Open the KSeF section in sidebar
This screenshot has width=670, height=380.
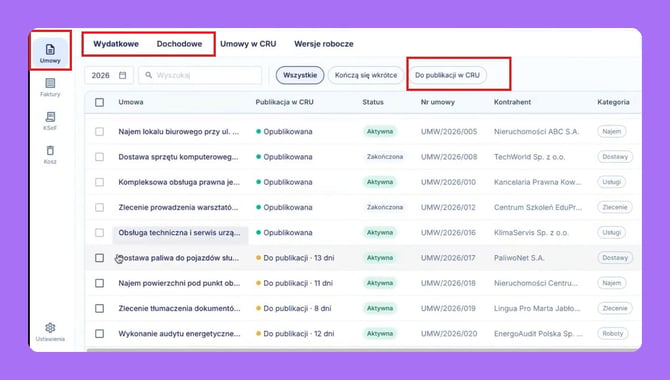[50, 121]
